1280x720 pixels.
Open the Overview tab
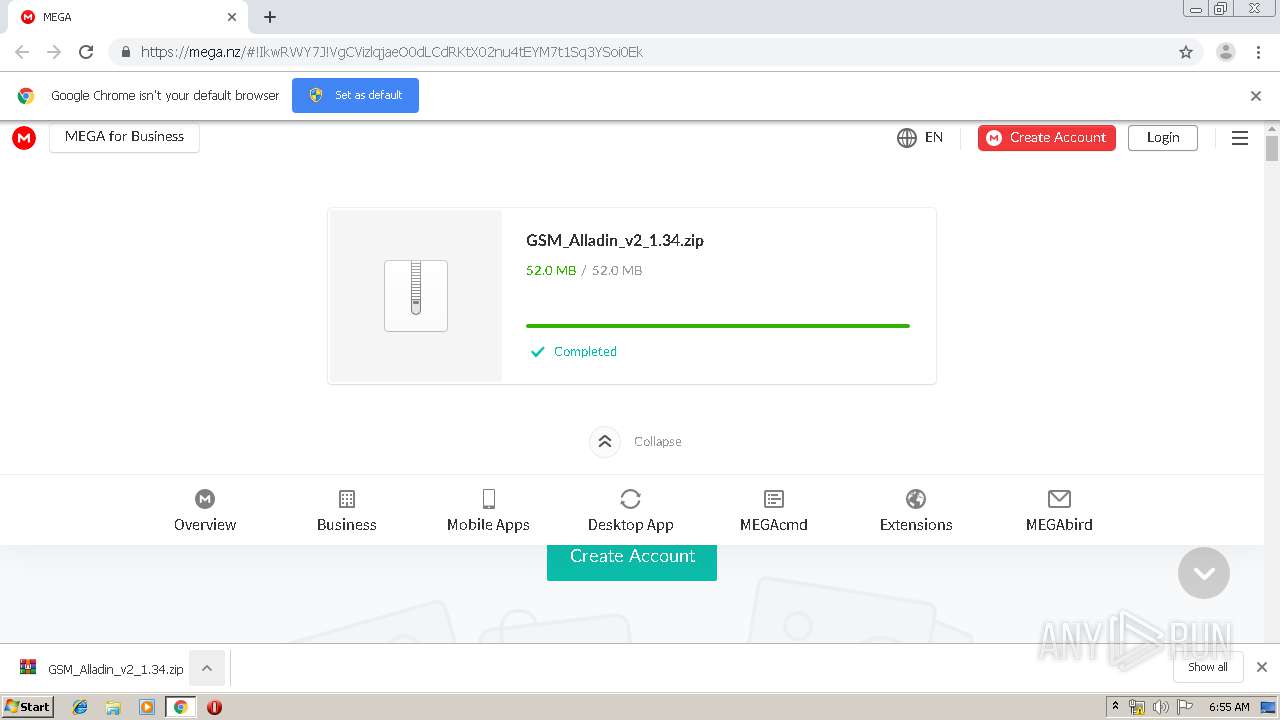point(205,510)
